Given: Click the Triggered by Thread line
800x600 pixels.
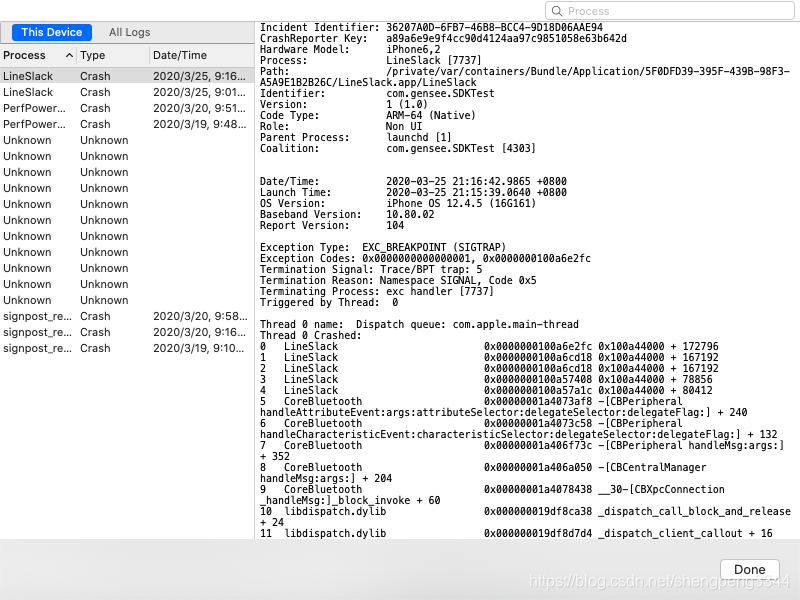Looking at the screenshot, I should click(x=329, y=302).
